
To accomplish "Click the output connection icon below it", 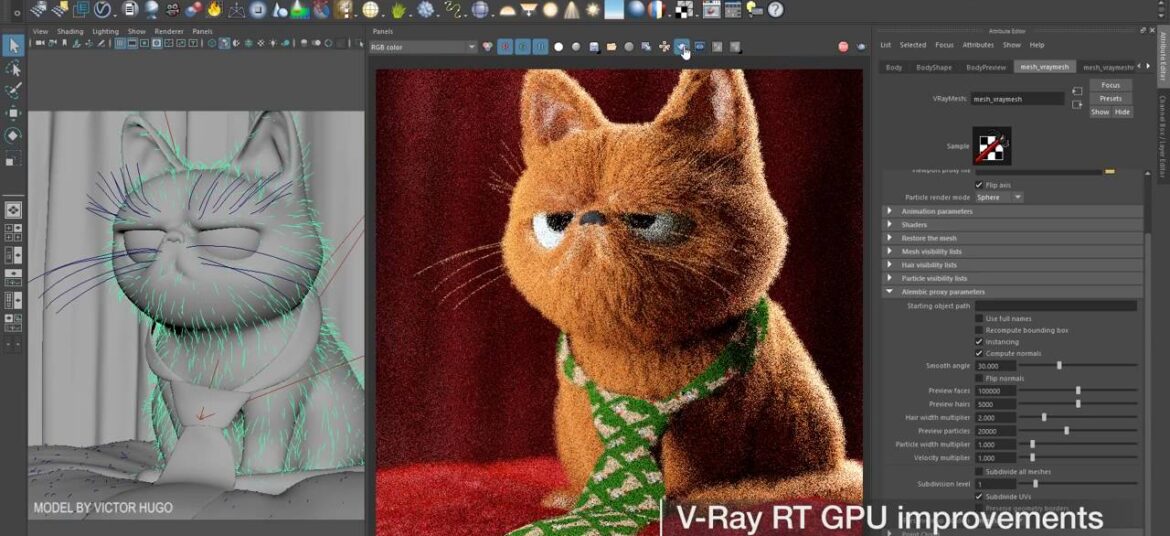I will point(1077,105).
